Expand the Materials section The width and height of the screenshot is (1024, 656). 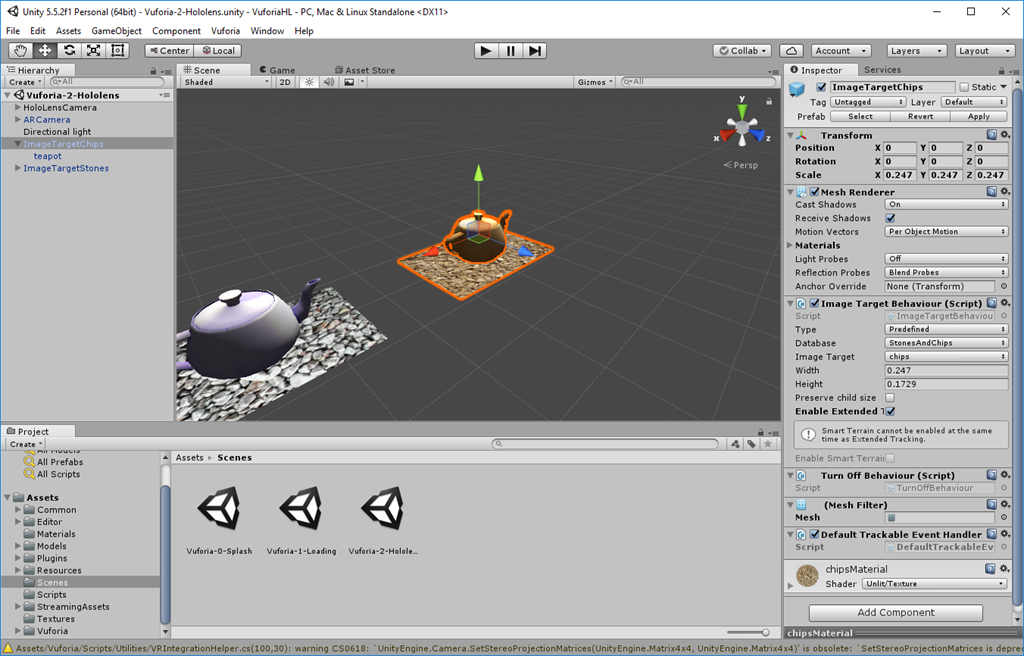click(x=790, y=245)
